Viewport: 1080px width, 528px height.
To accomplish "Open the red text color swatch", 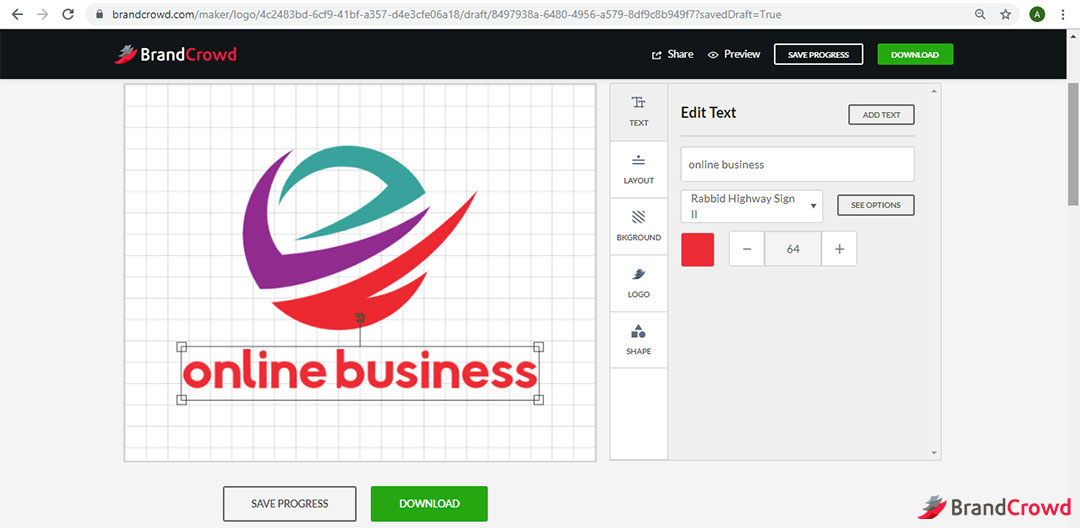I will tap(698, 249).
